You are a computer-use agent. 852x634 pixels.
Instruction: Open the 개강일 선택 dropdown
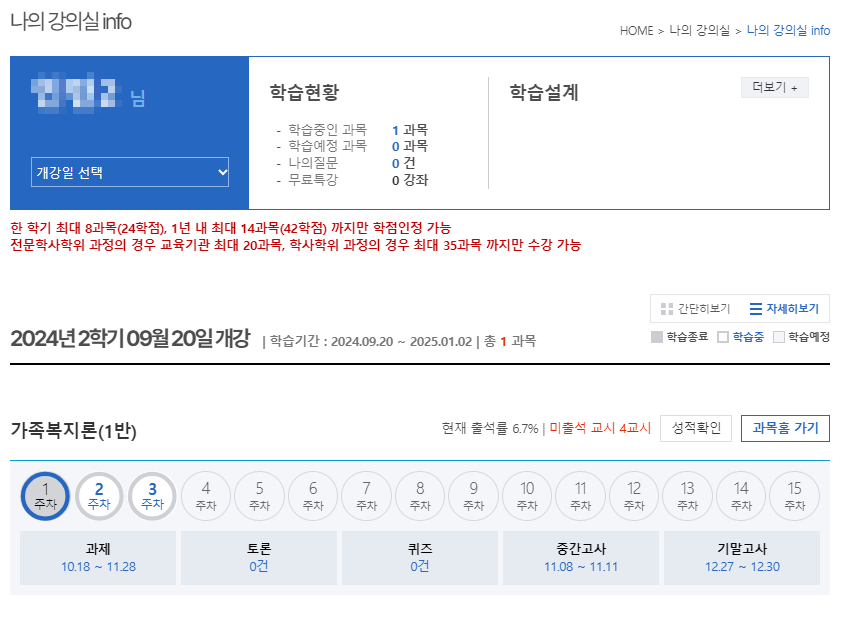pyautogui.click(x=130, y=172)
